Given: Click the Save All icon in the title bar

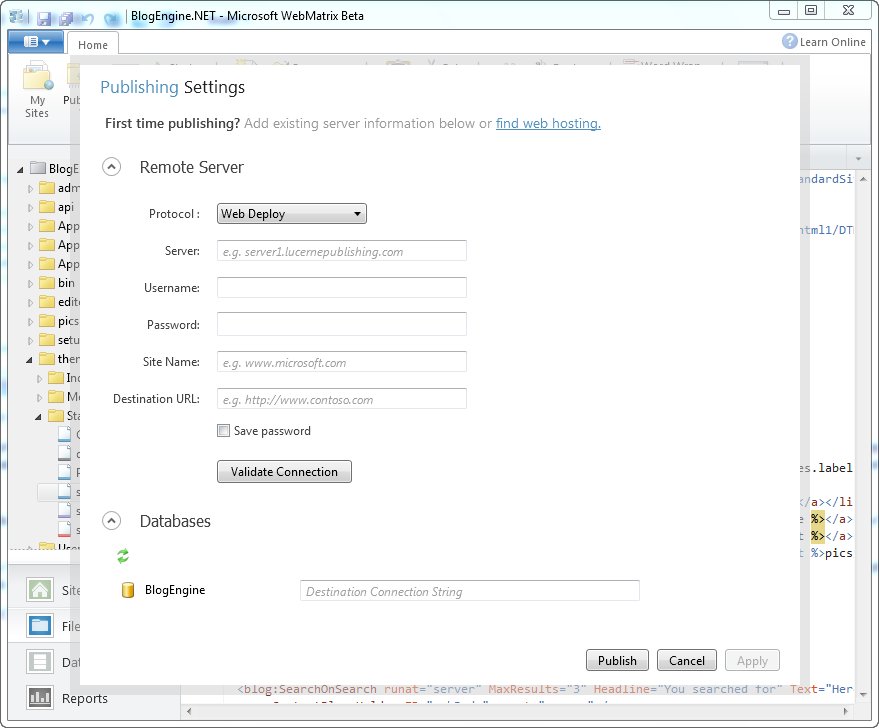Looking at the screenshot, I should [x=67, y=18].
